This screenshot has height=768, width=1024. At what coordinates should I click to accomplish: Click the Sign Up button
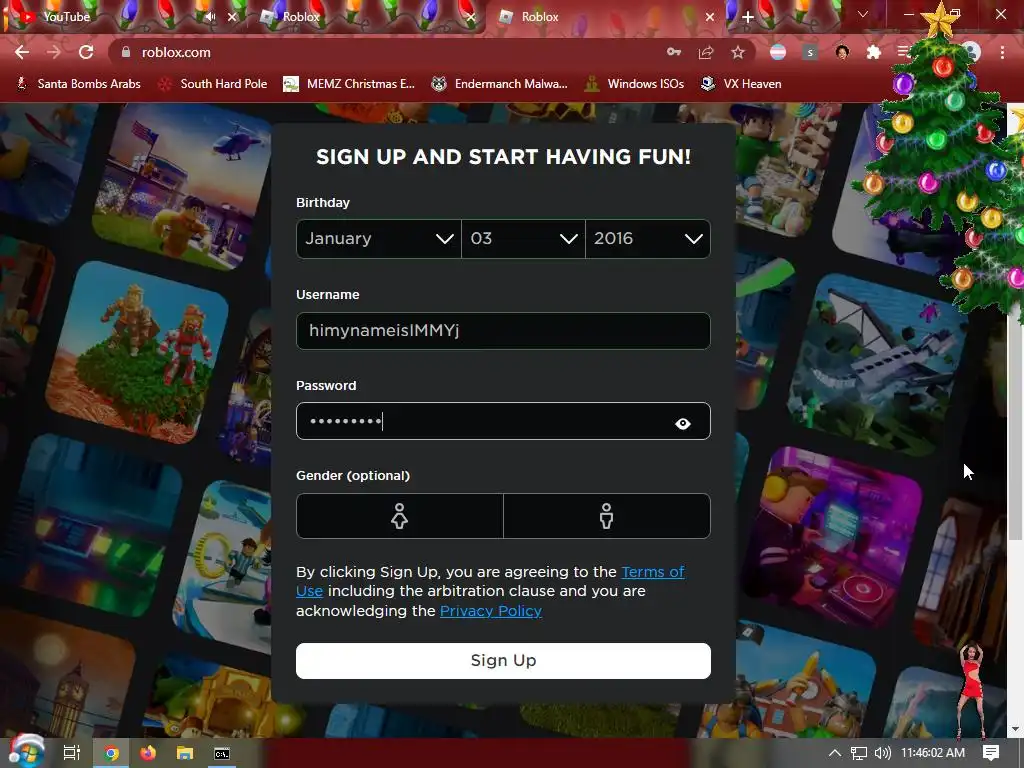click(503, 661)
